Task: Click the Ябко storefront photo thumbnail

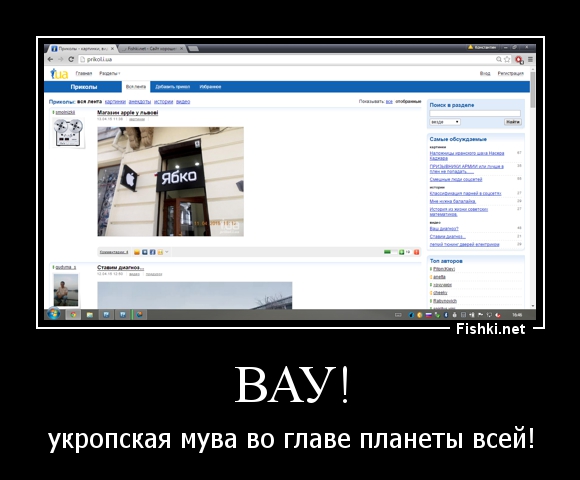Action: click(171, 182)
